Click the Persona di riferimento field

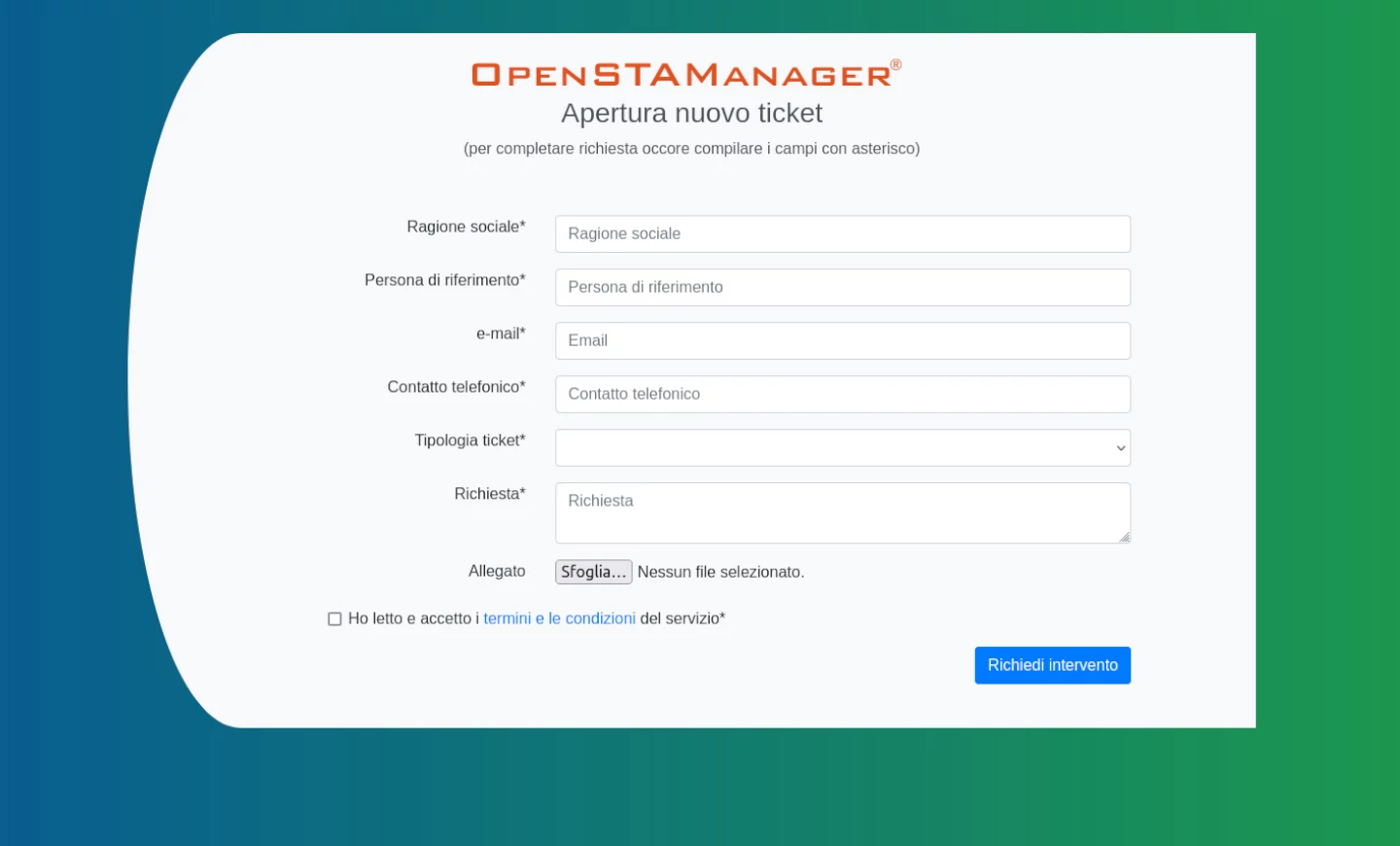point(843,288)
